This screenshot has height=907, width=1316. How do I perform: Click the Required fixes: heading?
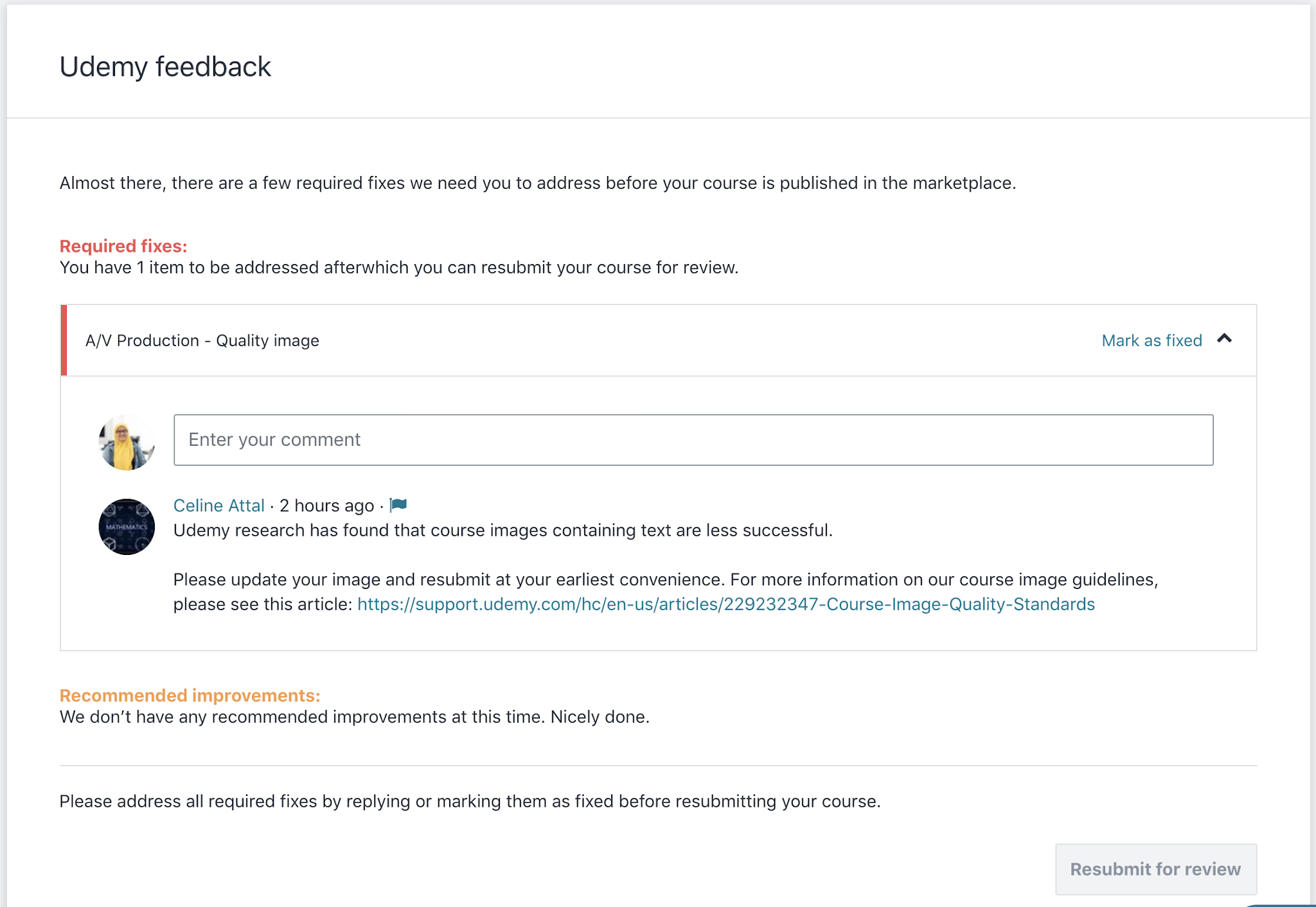pyautogui.click(x=123, y=246)
